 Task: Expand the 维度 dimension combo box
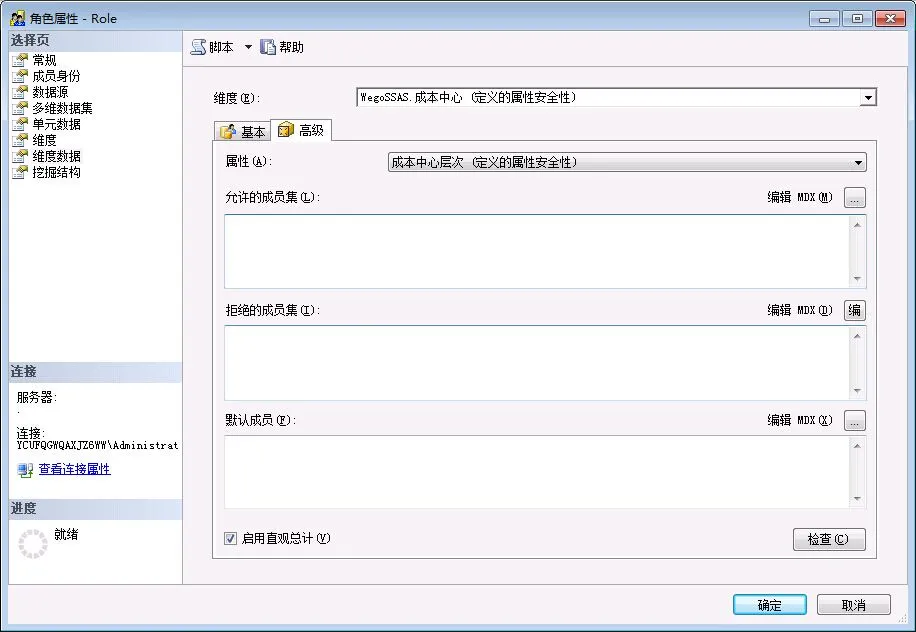point(616,98)
